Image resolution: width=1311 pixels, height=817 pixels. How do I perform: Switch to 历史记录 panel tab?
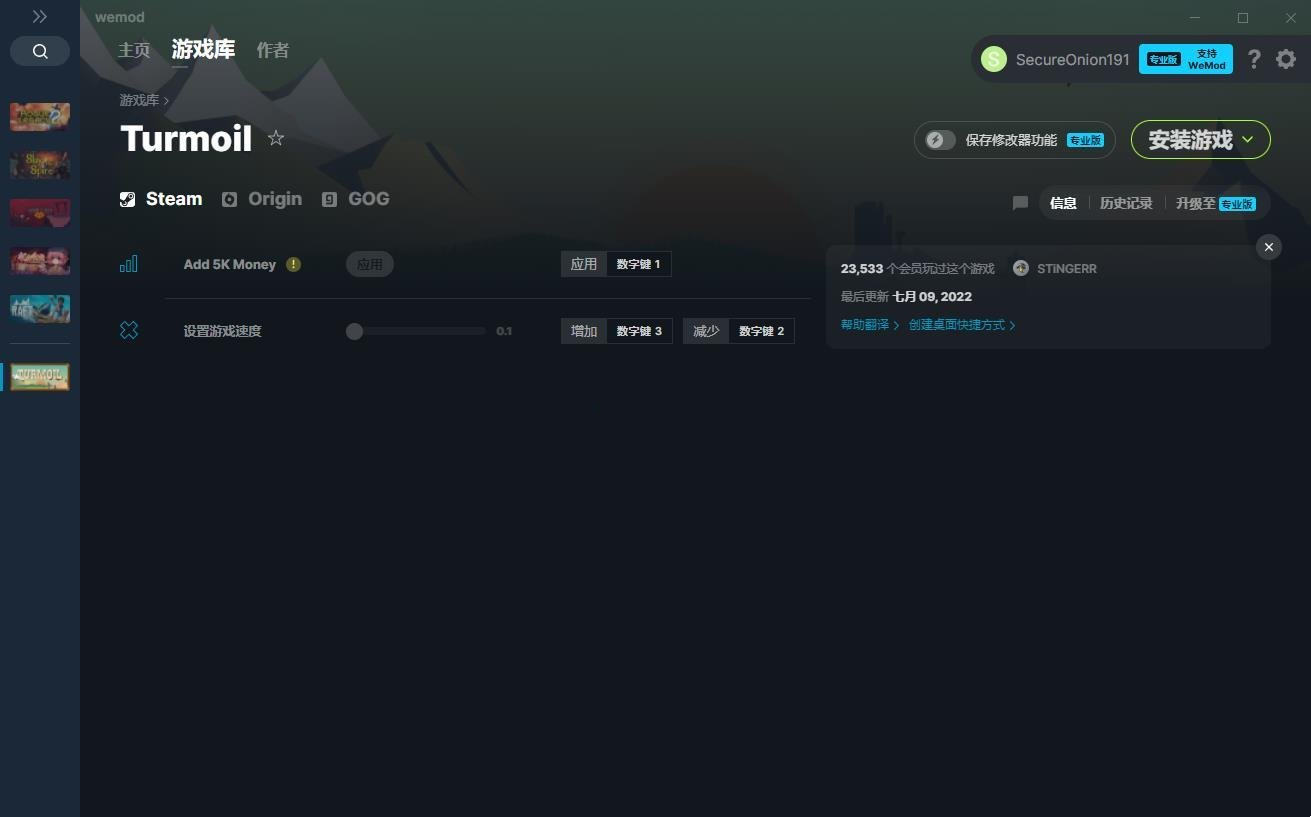(x=1126, y=203)
